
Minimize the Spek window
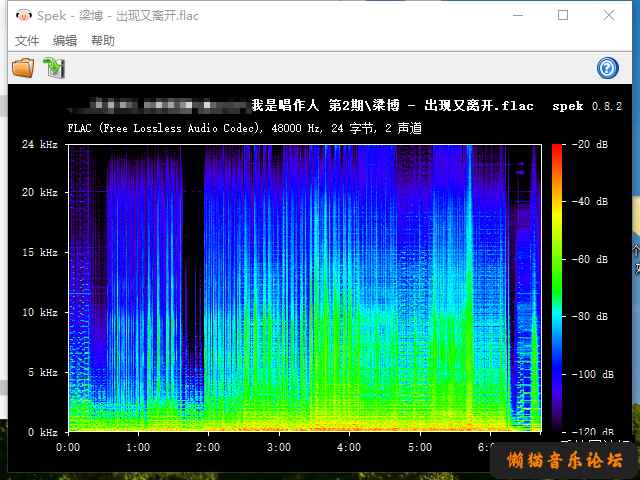click(x=518, y=16)
